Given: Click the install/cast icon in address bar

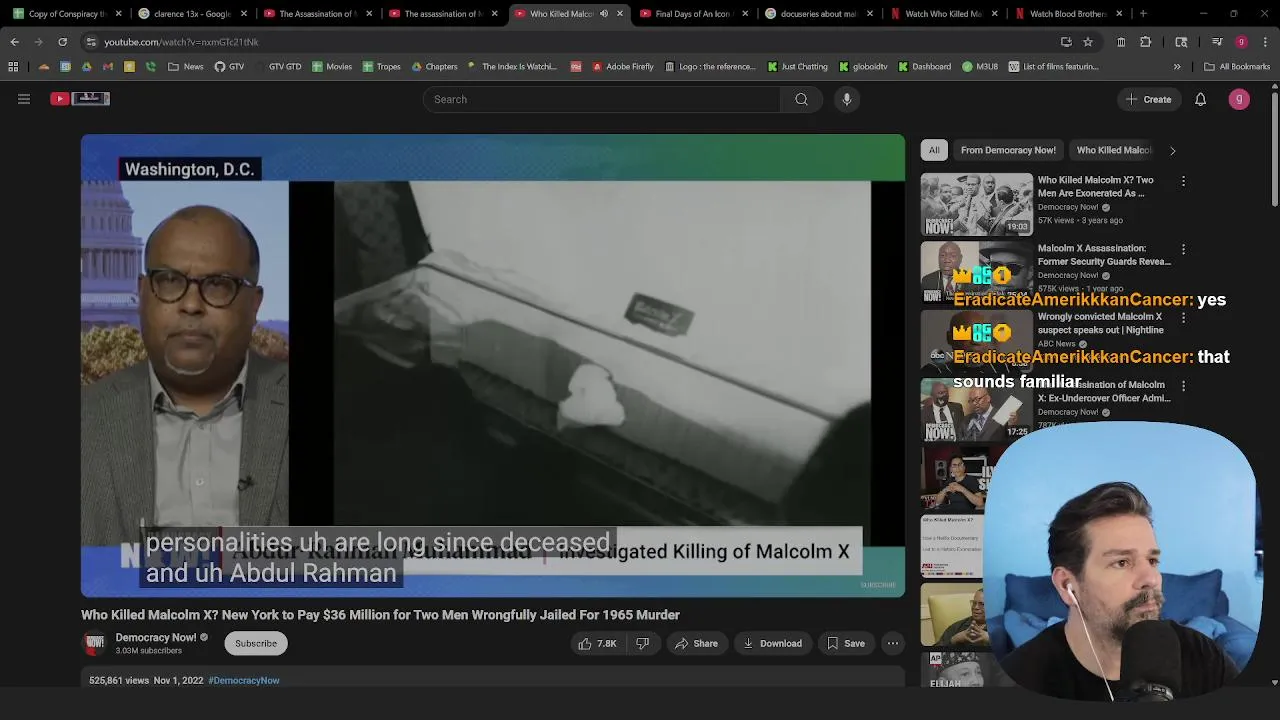Looking at the screenshot, I should point(1066,42).
